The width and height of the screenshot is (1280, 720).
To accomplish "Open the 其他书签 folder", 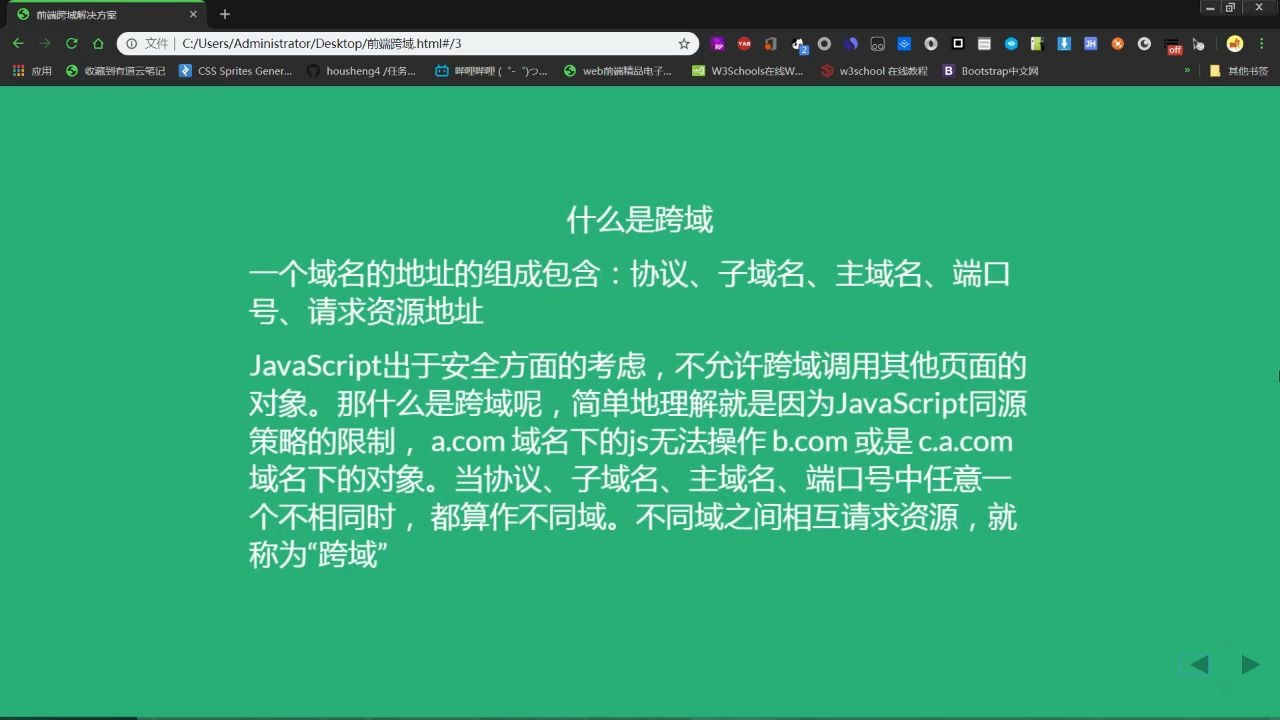I will pyautogui.click(x=1239, y=71).
